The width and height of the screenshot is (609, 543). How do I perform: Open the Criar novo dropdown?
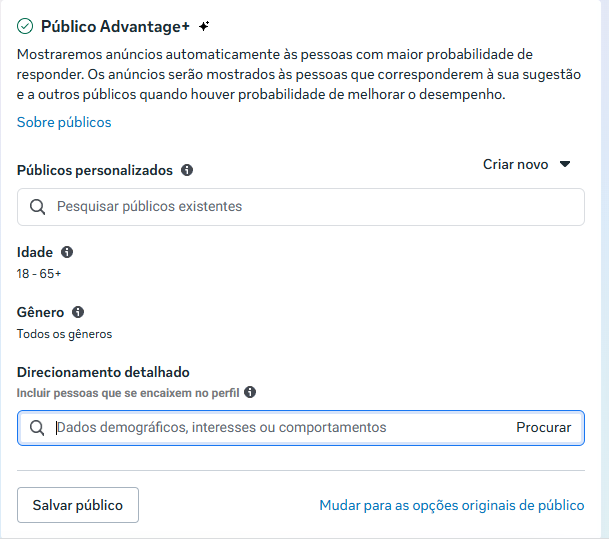[516, 164]
